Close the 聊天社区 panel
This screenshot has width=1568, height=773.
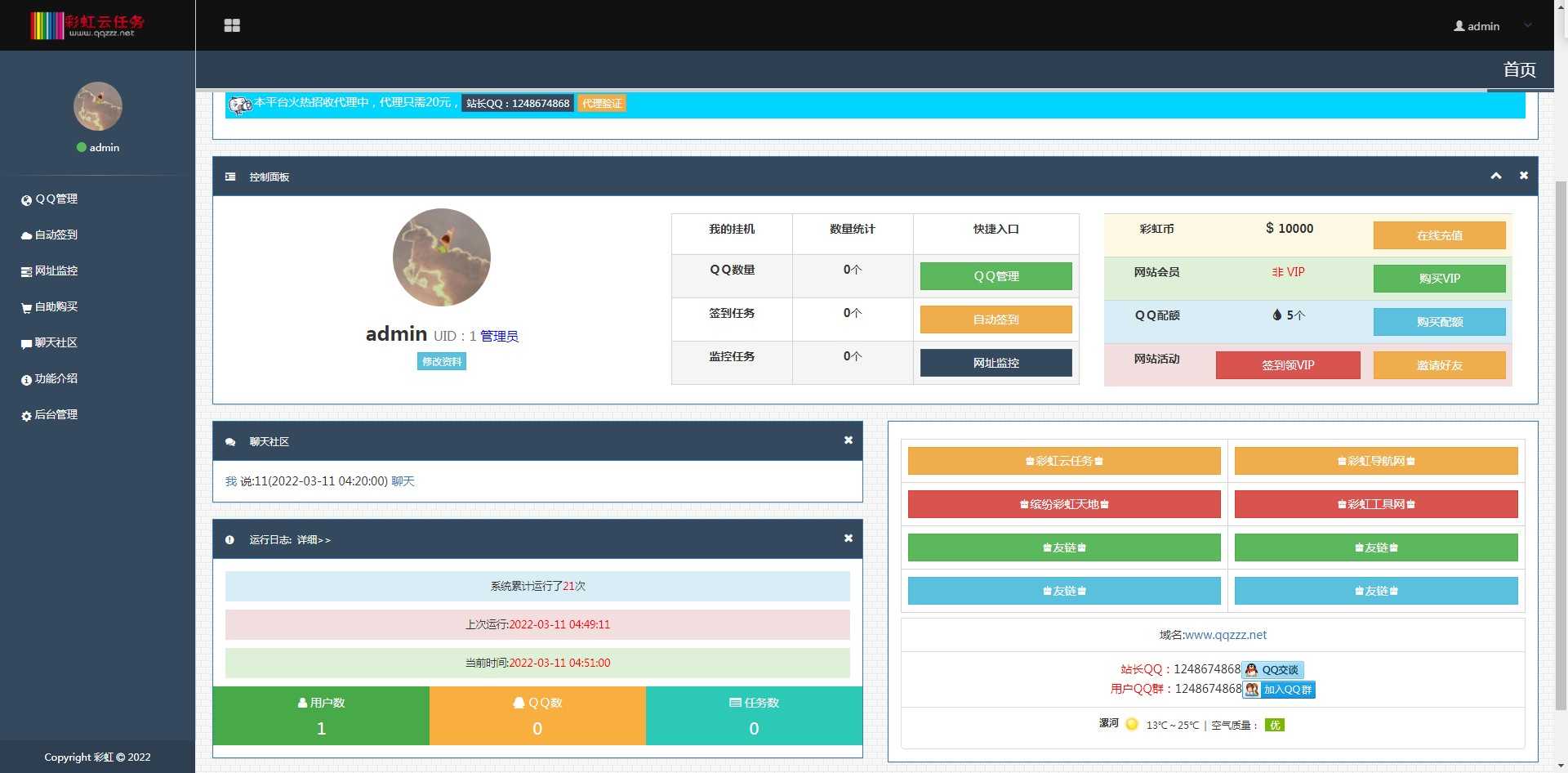(849, 440)
